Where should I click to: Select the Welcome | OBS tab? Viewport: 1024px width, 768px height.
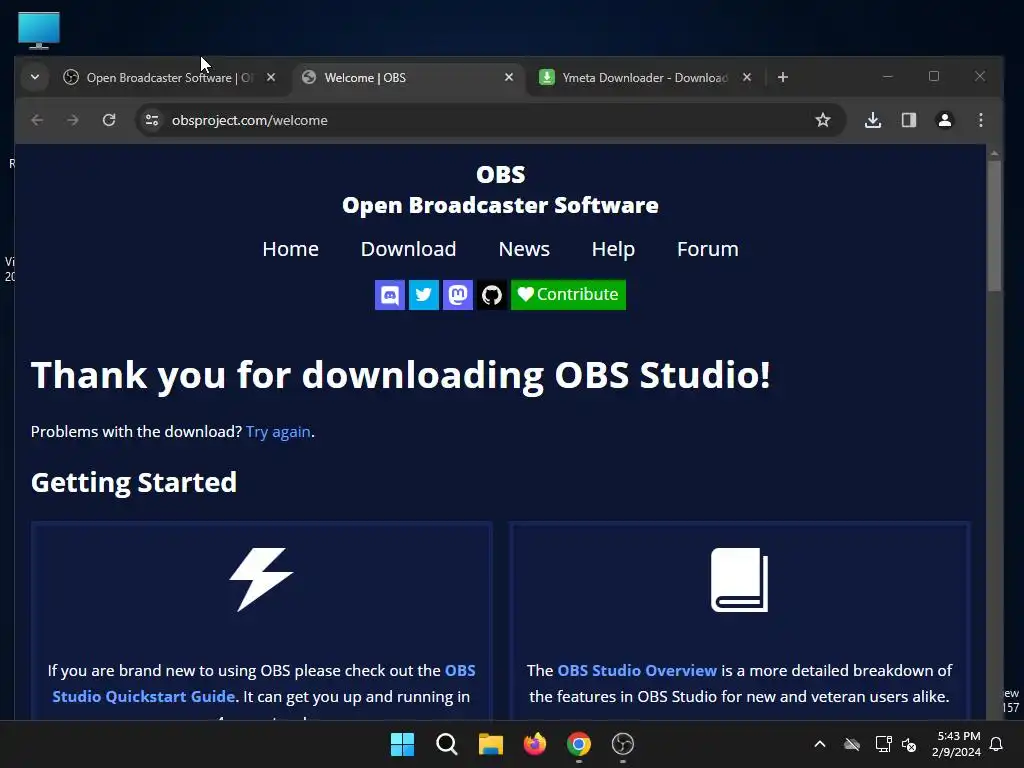pos(408,78)
